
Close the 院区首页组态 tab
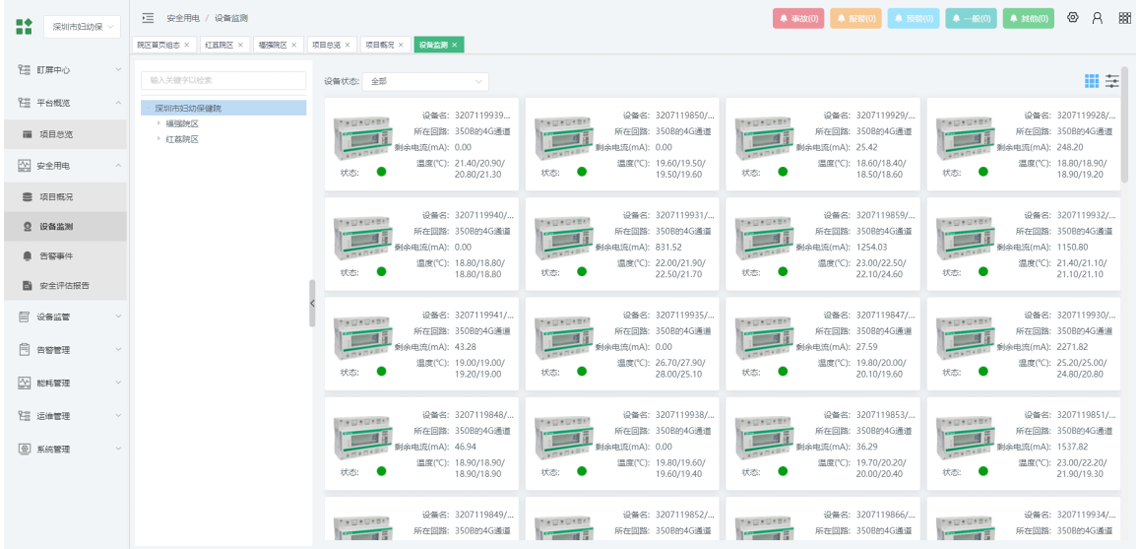pyautogui.click(x=186, y=45)
